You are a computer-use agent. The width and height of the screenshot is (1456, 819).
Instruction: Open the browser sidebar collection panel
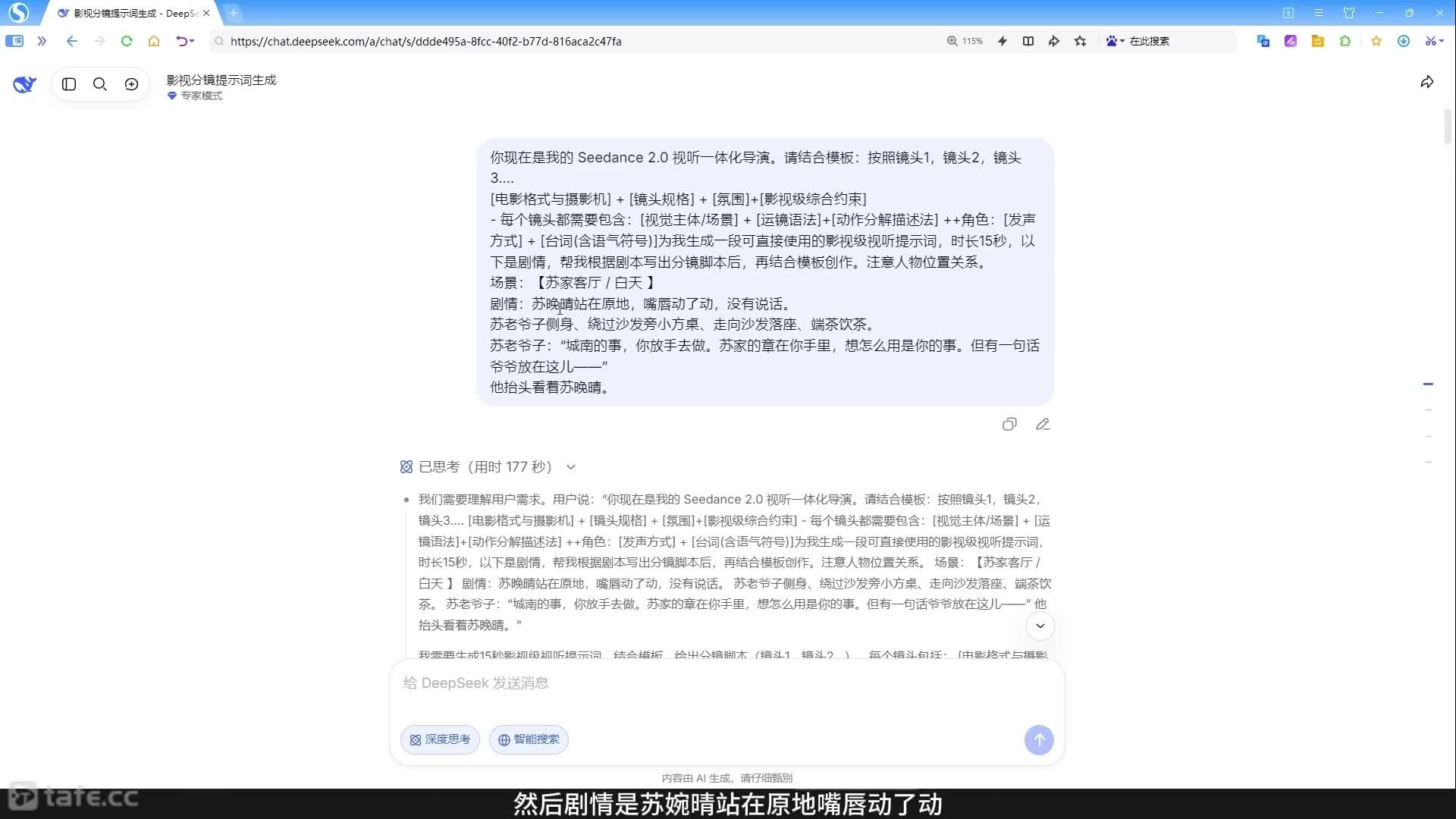point(14,41)
